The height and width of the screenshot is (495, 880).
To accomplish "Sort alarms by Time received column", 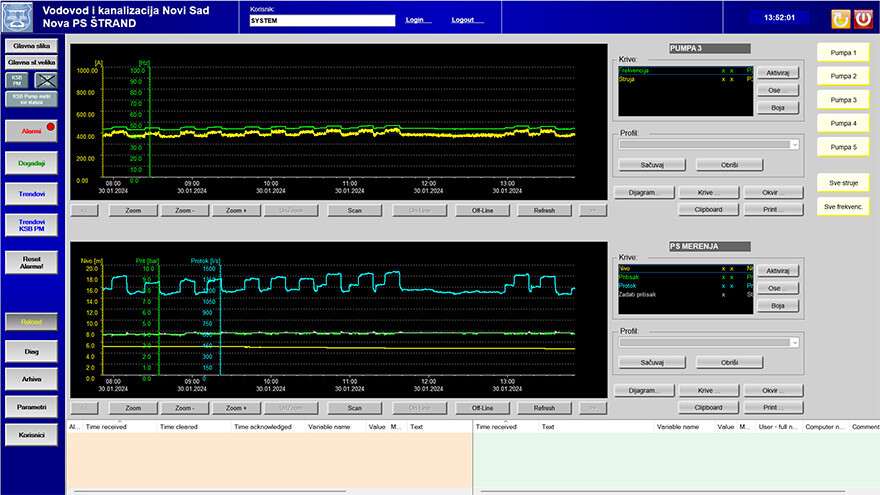I will tap(120, 427).
